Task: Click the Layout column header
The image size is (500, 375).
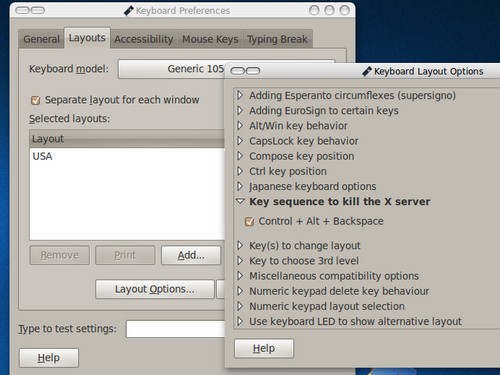Action: pyautogui.click(x=127, y=139)
